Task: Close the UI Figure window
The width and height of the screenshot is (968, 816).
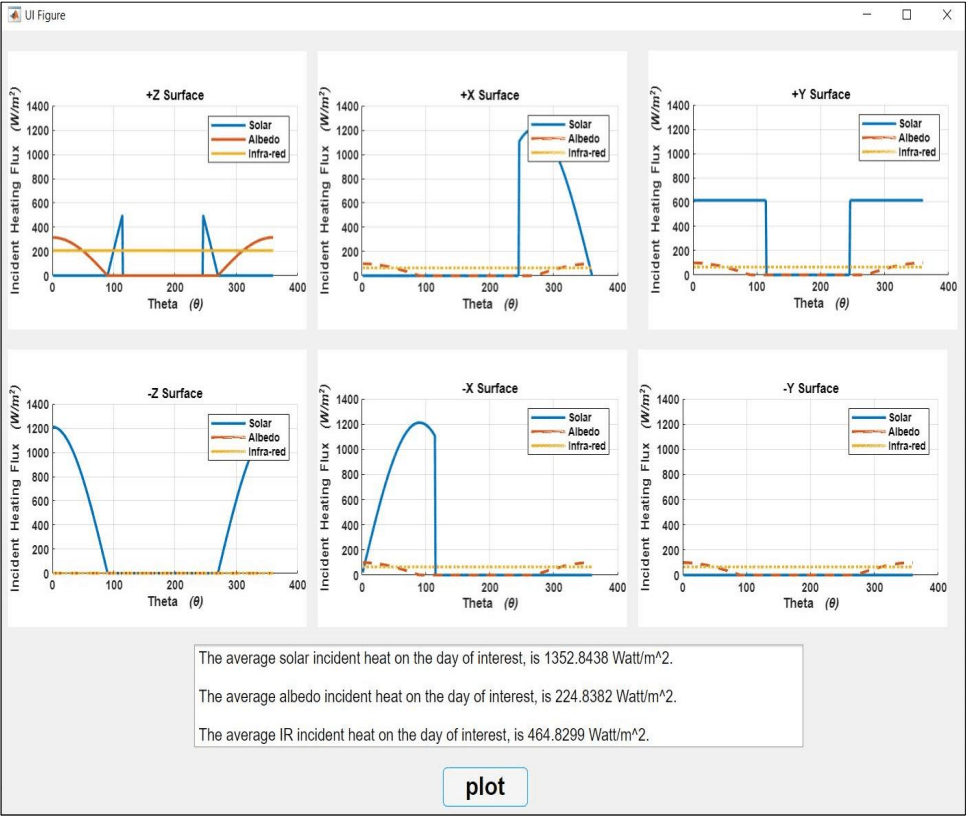Action: [x=946, y=15]
